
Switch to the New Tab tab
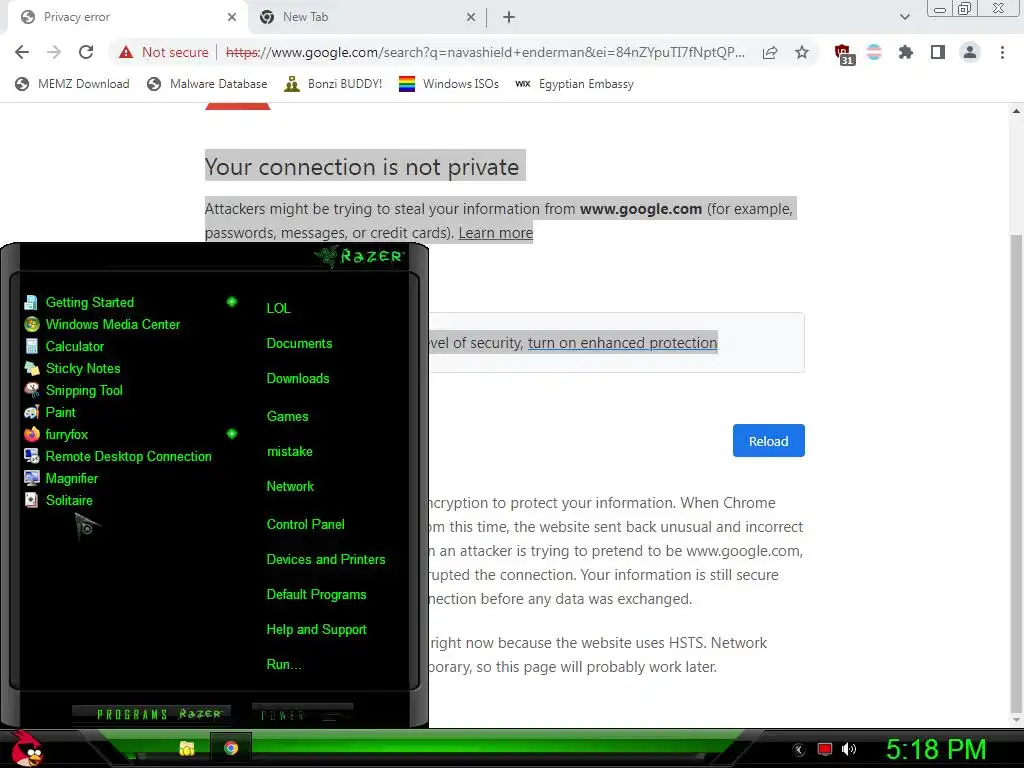(367, 18)
